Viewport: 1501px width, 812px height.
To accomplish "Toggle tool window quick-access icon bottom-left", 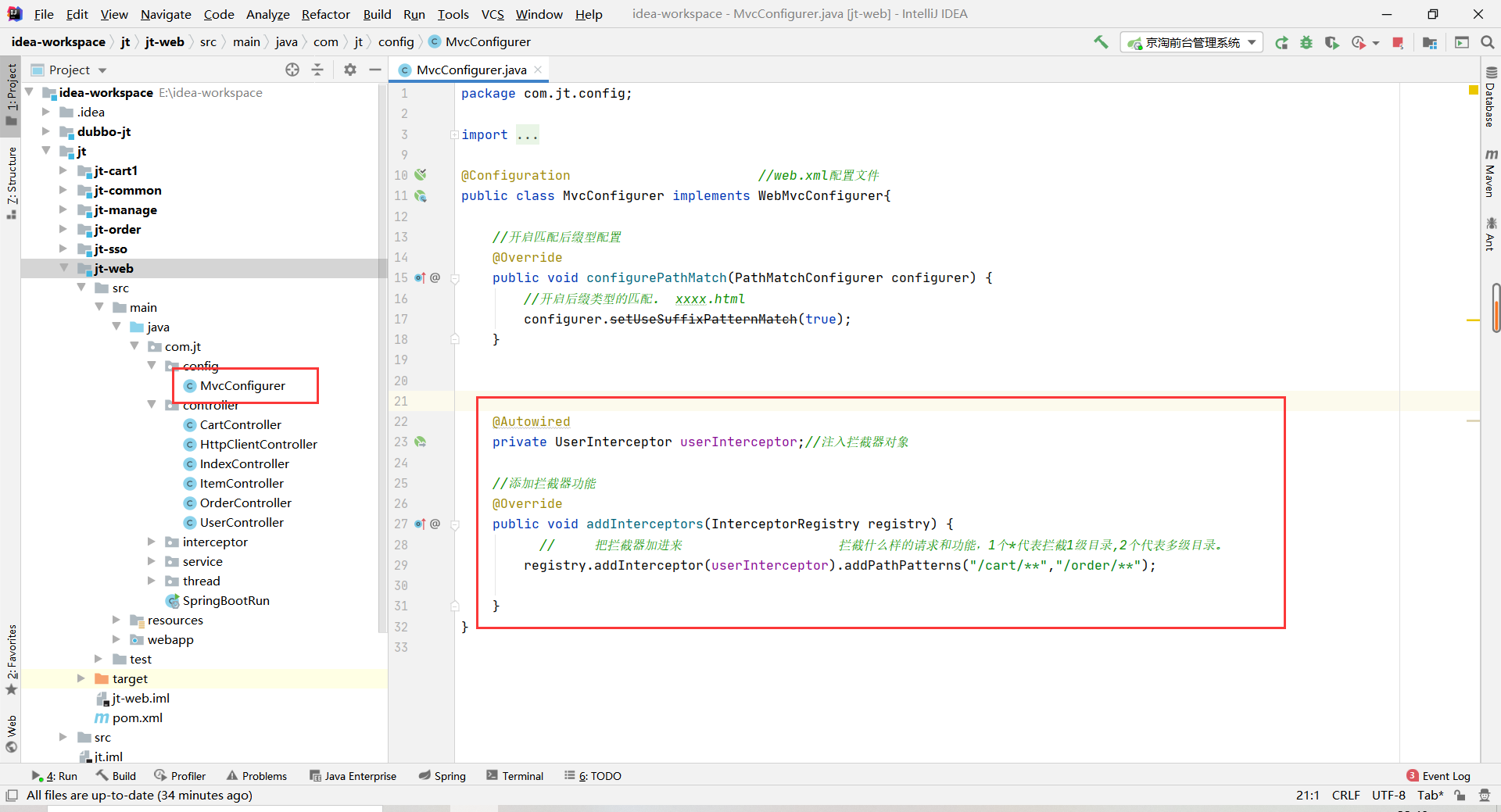I will (x=12, y=795).
